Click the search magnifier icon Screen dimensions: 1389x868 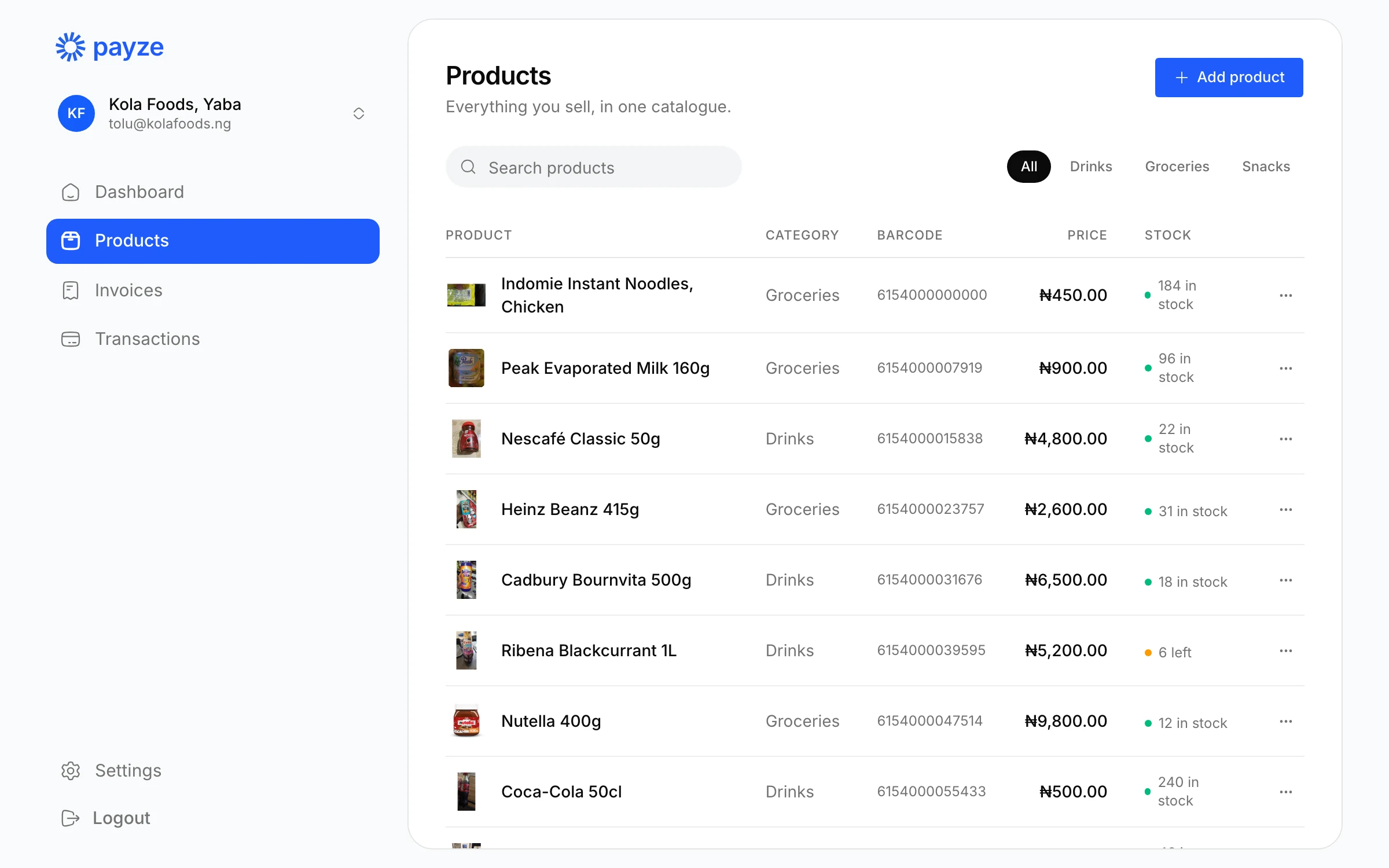[x=468, y=167]
